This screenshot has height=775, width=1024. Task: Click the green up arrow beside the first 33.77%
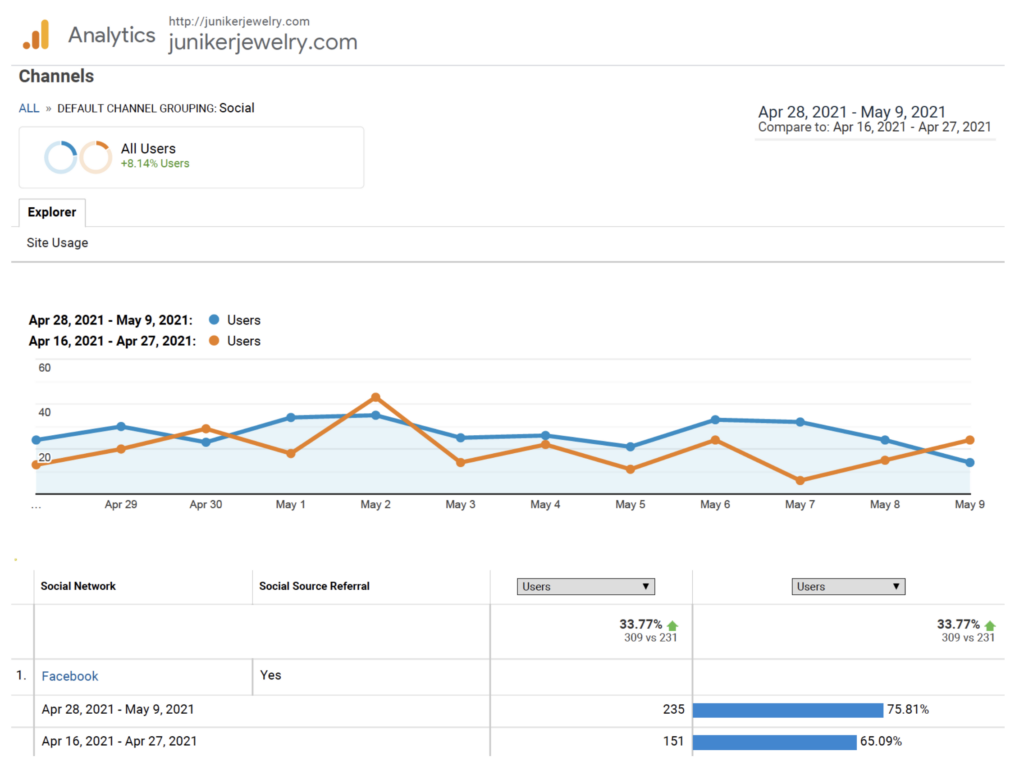click(673, 625)
